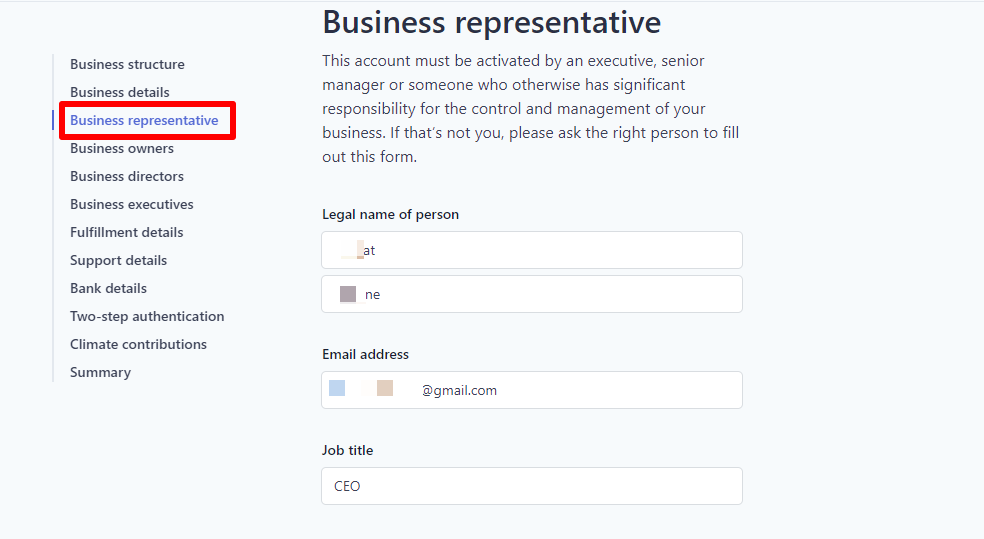Viewport: 984px width, 539px height.
Task: Focus the last name input field
Action: (x=531, y=294)
